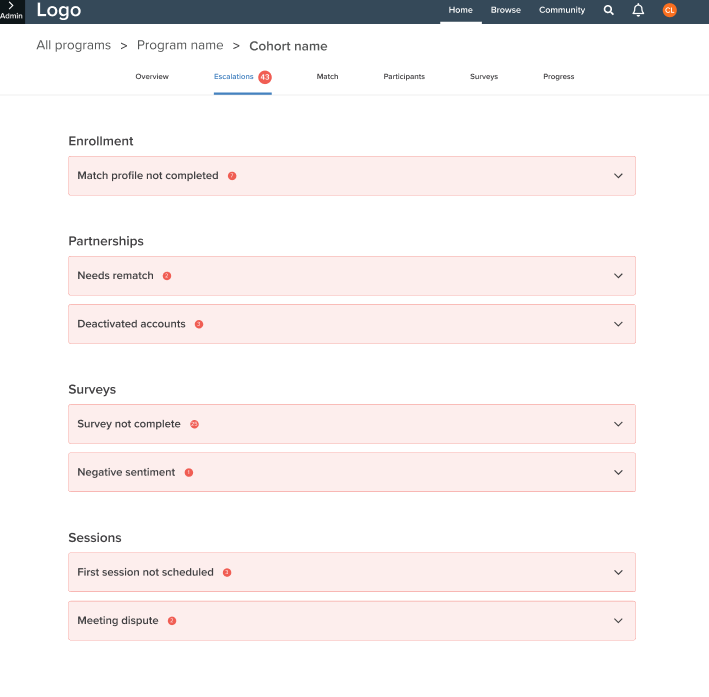Click the Partnerships section heading
Viewport: 709px width, 697px height.
(x=106, y=241)
